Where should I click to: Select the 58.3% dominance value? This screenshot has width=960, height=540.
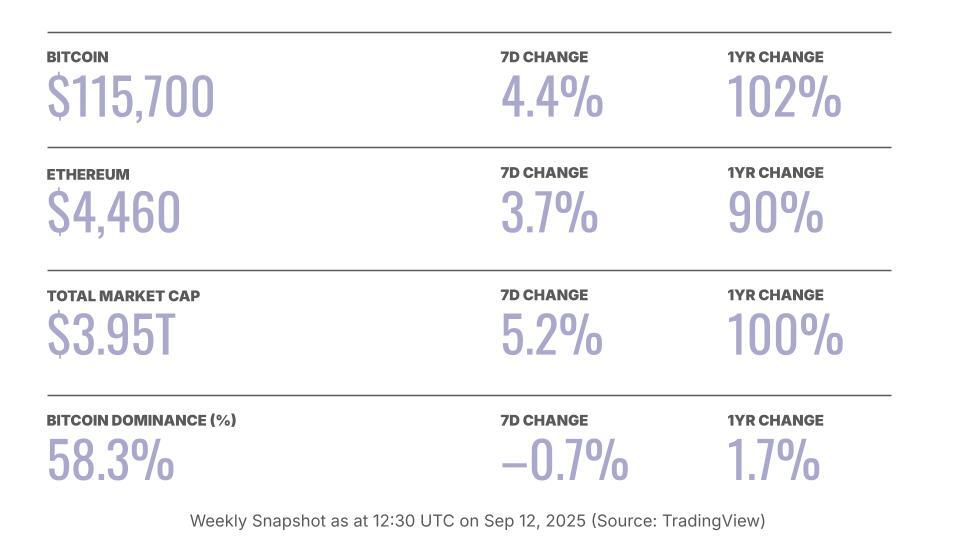110,460
